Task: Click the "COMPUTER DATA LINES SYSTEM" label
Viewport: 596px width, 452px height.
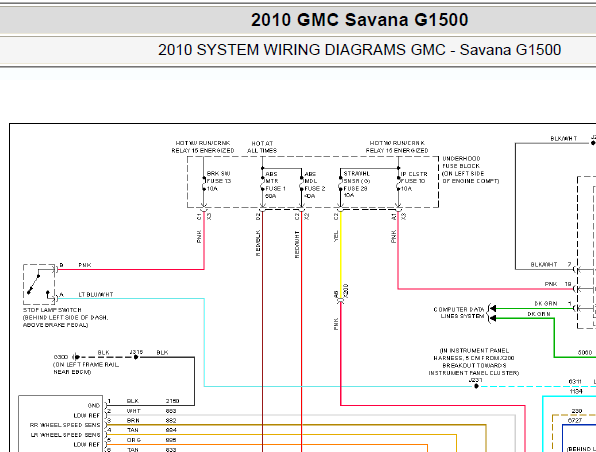Action: click(x=459, y=313)
